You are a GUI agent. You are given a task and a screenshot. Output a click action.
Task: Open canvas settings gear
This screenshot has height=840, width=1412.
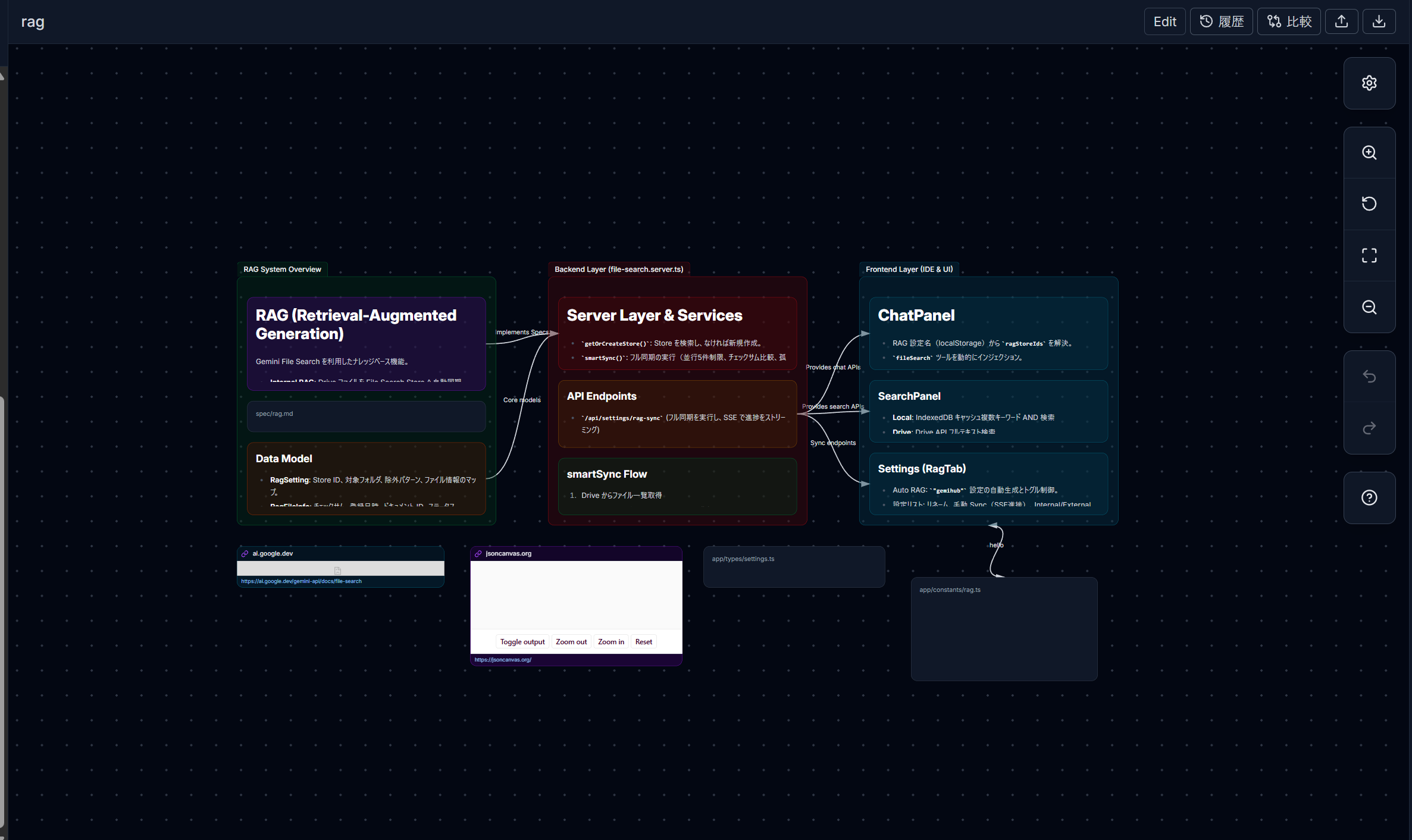(x=1369, y=83)
